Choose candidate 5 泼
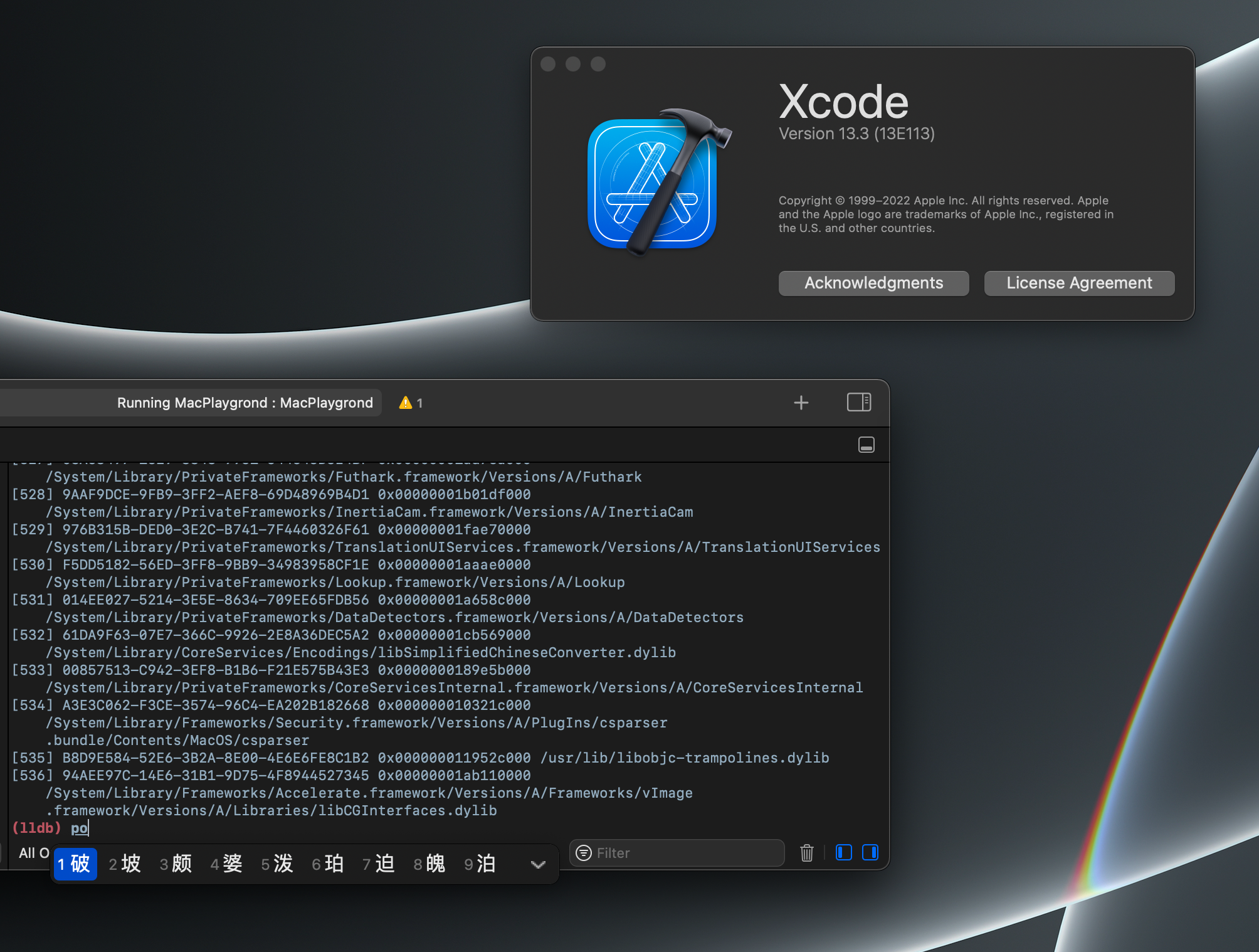This screenshot has height=952, width=1259. 278,864
